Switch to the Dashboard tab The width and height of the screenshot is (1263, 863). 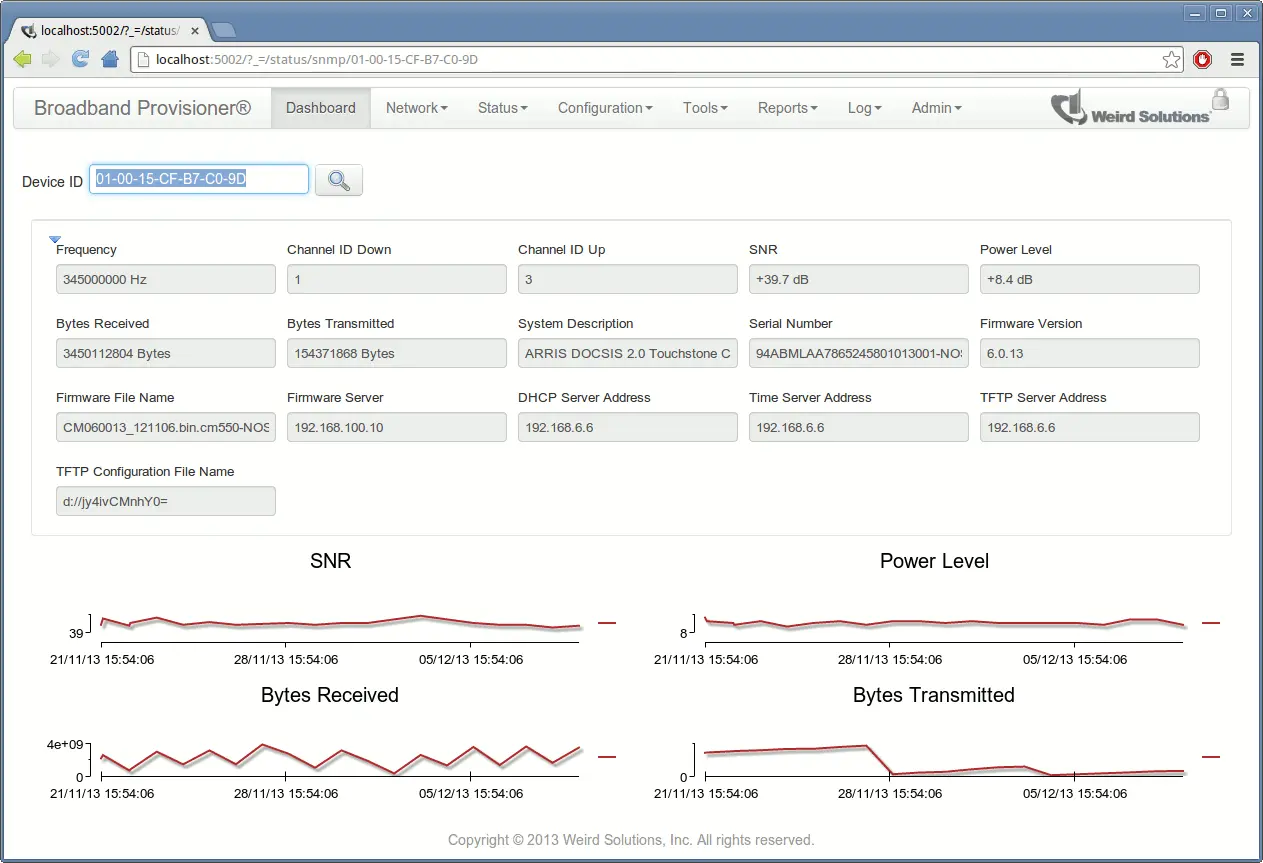coord(320,107)
